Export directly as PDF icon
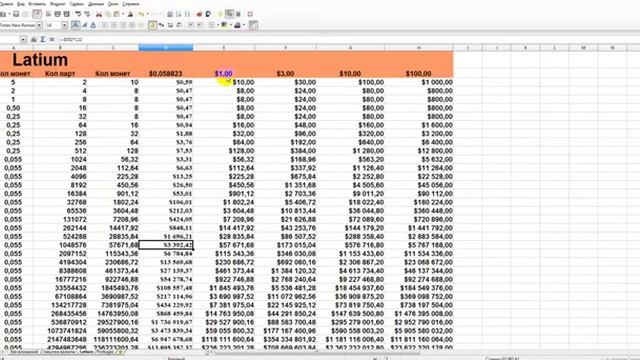640x360 pixels. click(48, 14)
